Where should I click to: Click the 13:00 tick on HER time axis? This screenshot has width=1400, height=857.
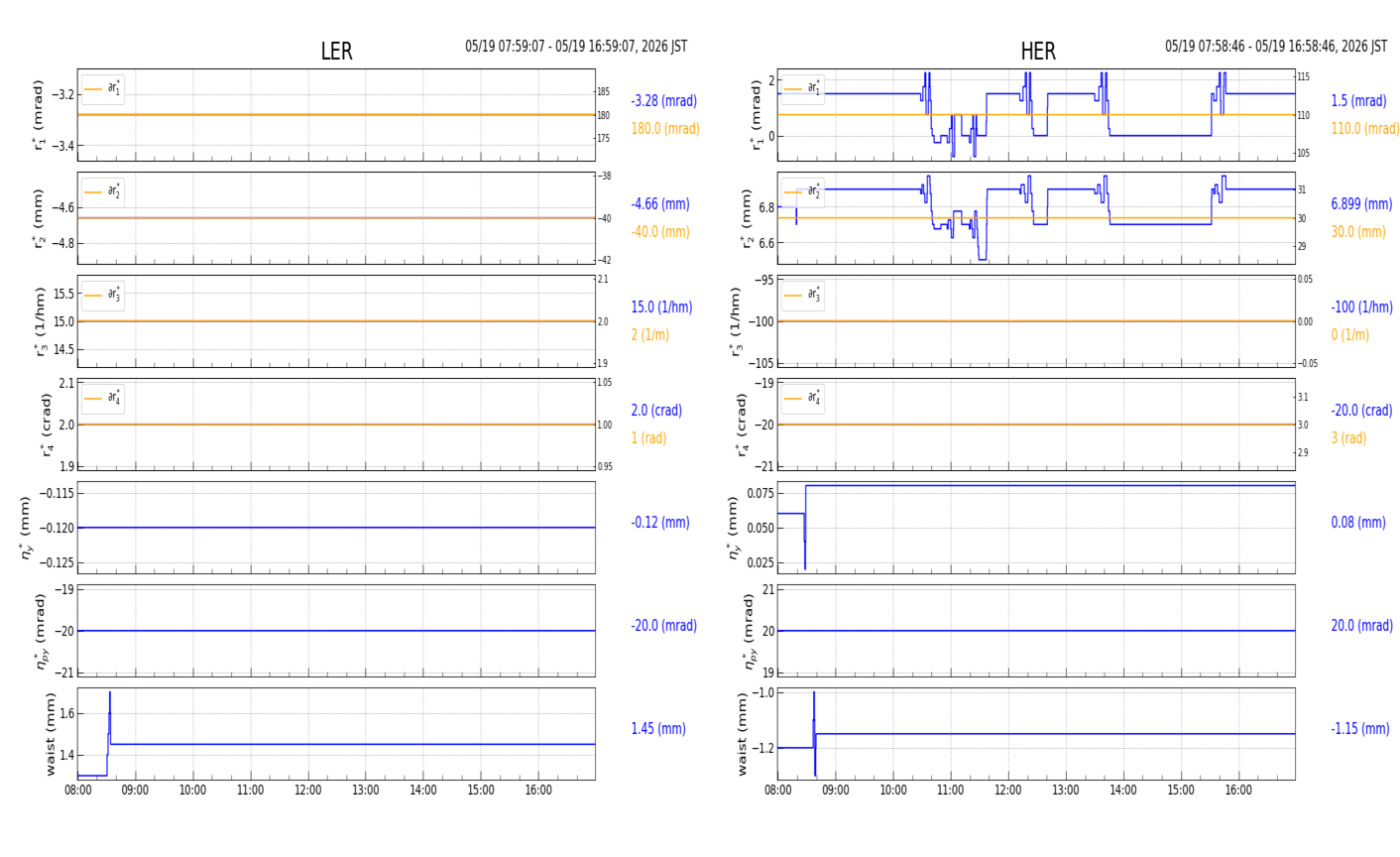point(1066,791)
